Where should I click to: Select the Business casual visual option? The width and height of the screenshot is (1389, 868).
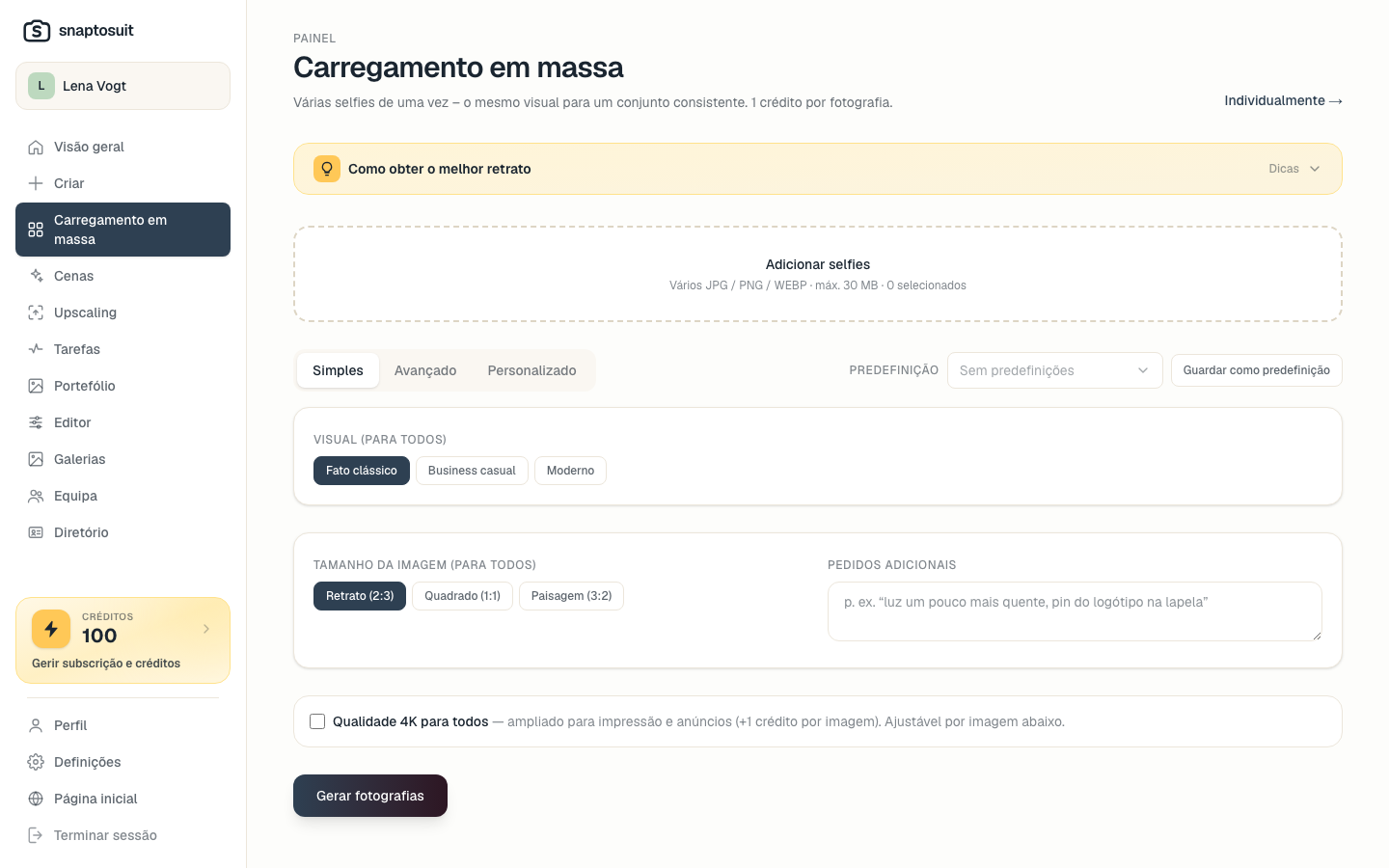coord(472,471)
